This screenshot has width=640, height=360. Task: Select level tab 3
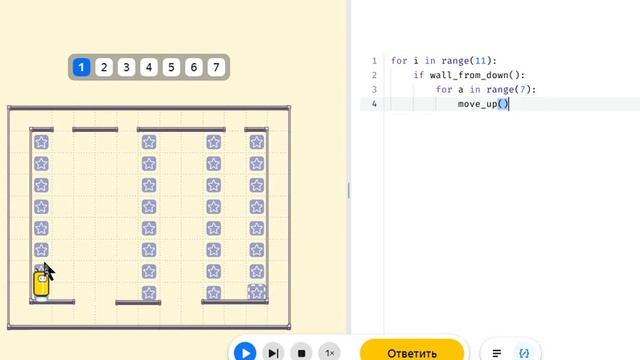127,67
